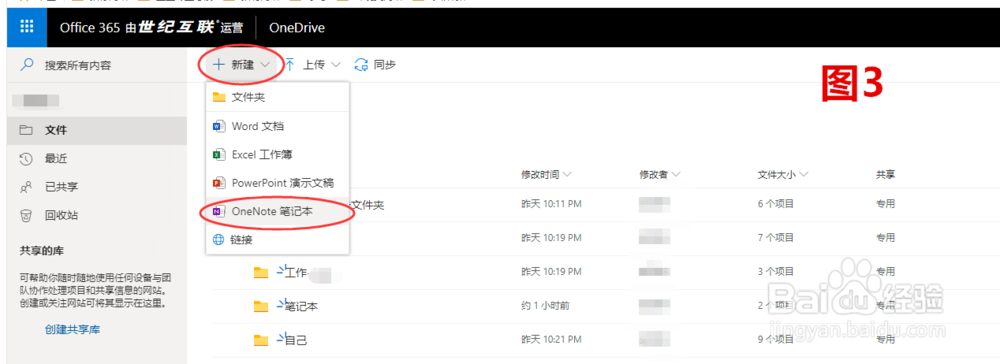Viewport: 1000px width, 364px height.
Task: Go to OneDrive header link
Action: [x=297, y=27]
